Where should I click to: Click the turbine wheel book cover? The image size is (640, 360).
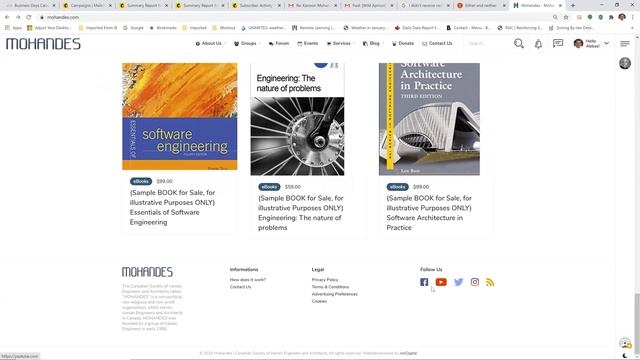(297, 119)
